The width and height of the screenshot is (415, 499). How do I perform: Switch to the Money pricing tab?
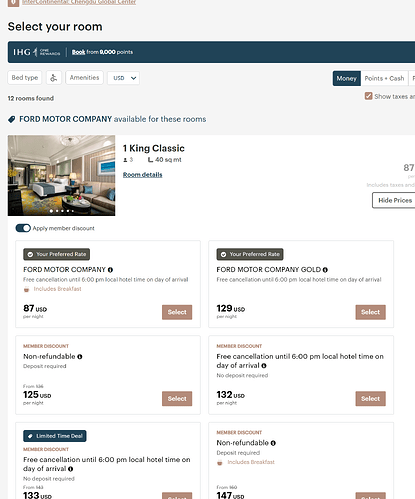[x=346, y=78]
